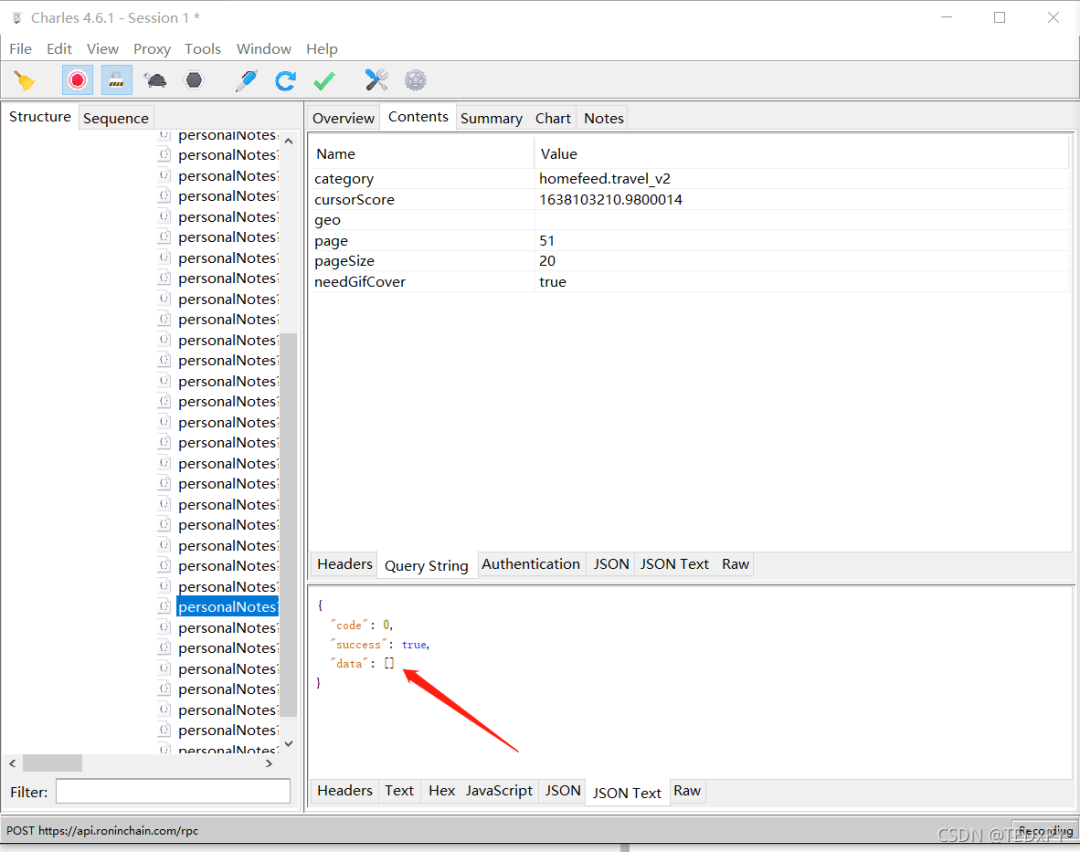
Task: Click the cursorScore value 1638103210.9800014
Action: (610, 200)
